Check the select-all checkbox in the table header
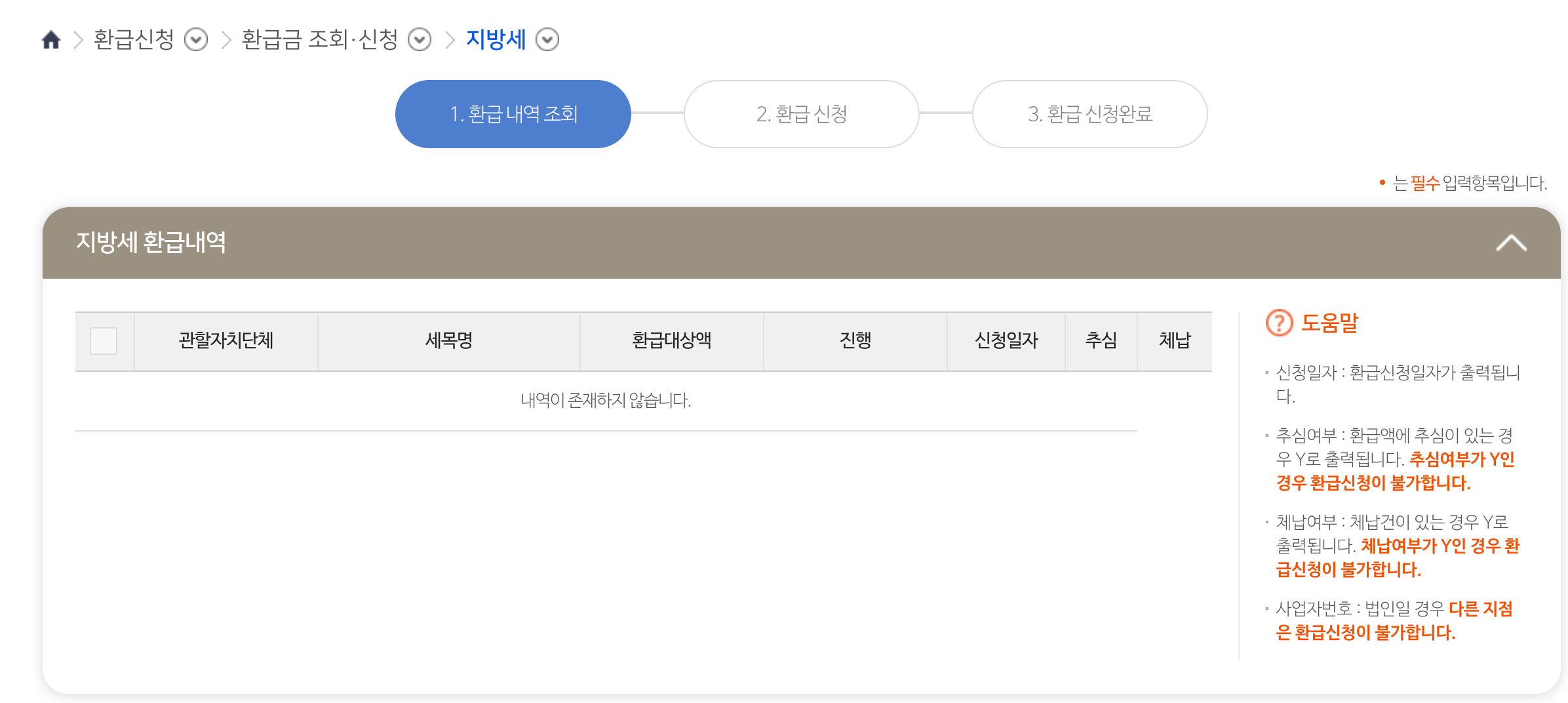Viewport: 1568px width, 703px height. 105,340
